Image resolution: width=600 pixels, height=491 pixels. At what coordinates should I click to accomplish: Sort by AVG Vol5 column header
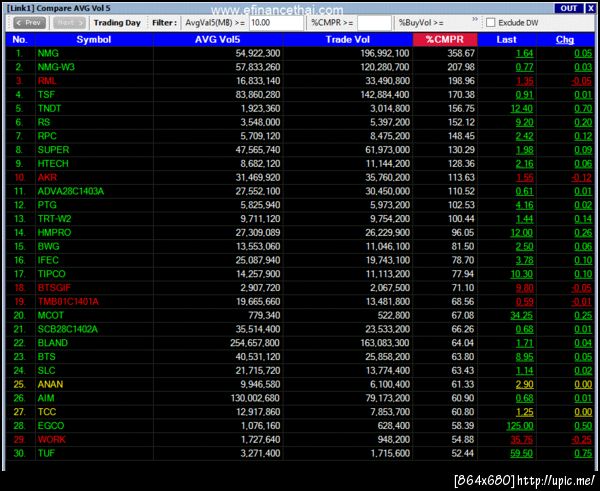click(x=218, y=40)
